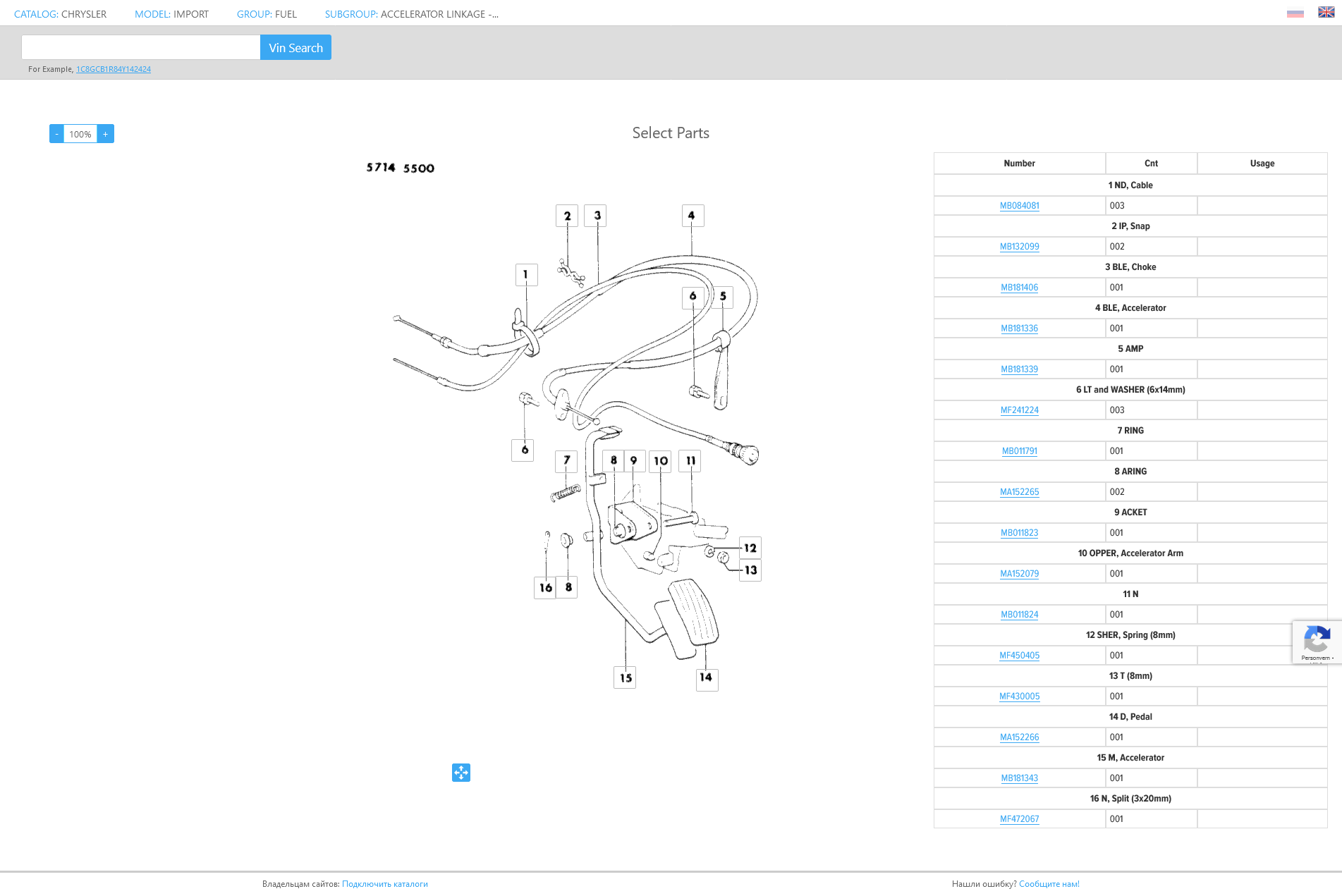Click the '14 D, Pedal' row heading
This screenshot has height=896, width=1342.
1130,717
